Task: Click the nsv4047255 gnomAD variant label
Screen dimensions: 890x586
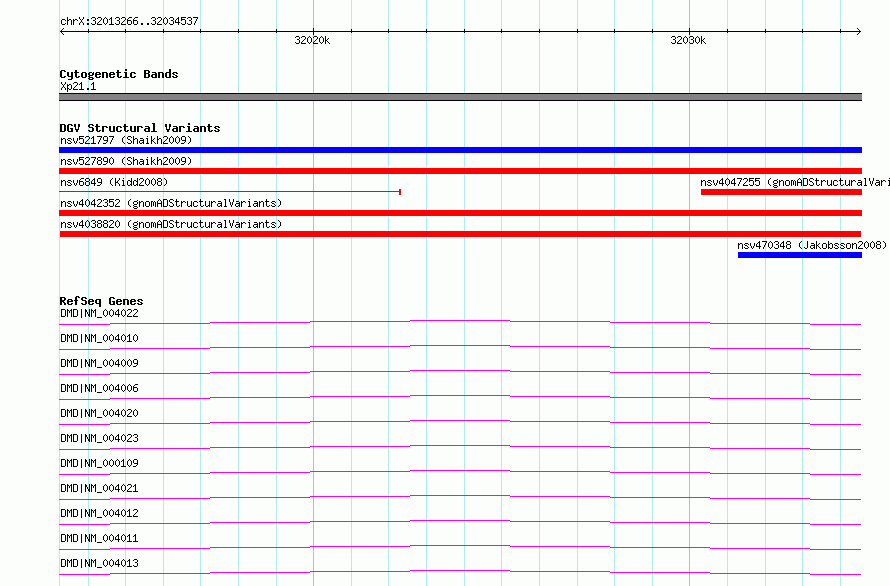Action: click(x=795, y=182)
